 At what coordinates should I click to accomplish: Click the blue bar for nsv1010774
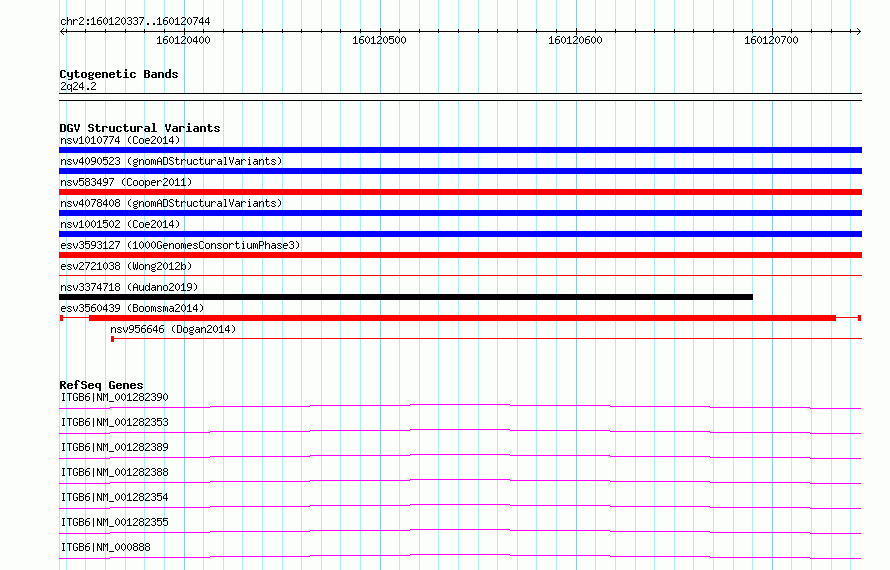pos(460,150)
